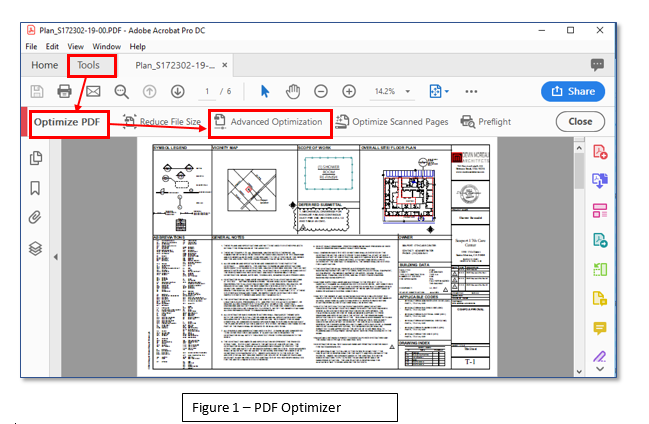The image size is (649, 424).
Task: Click the scrollbar down arrow
Action: click(x=579, y=372)
